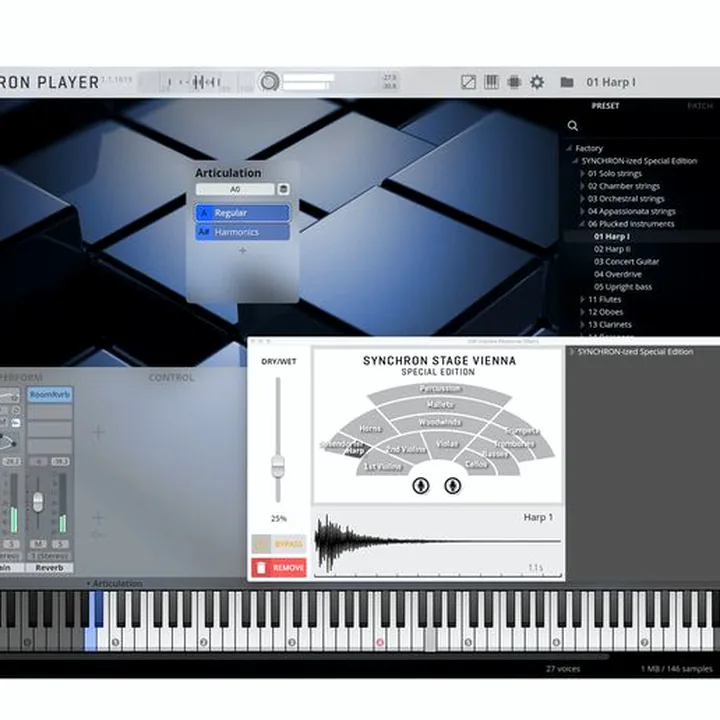This screenshot has height=720, width=720.
Task: Collapse the Factory tree node
Action: tap(569, 148)
